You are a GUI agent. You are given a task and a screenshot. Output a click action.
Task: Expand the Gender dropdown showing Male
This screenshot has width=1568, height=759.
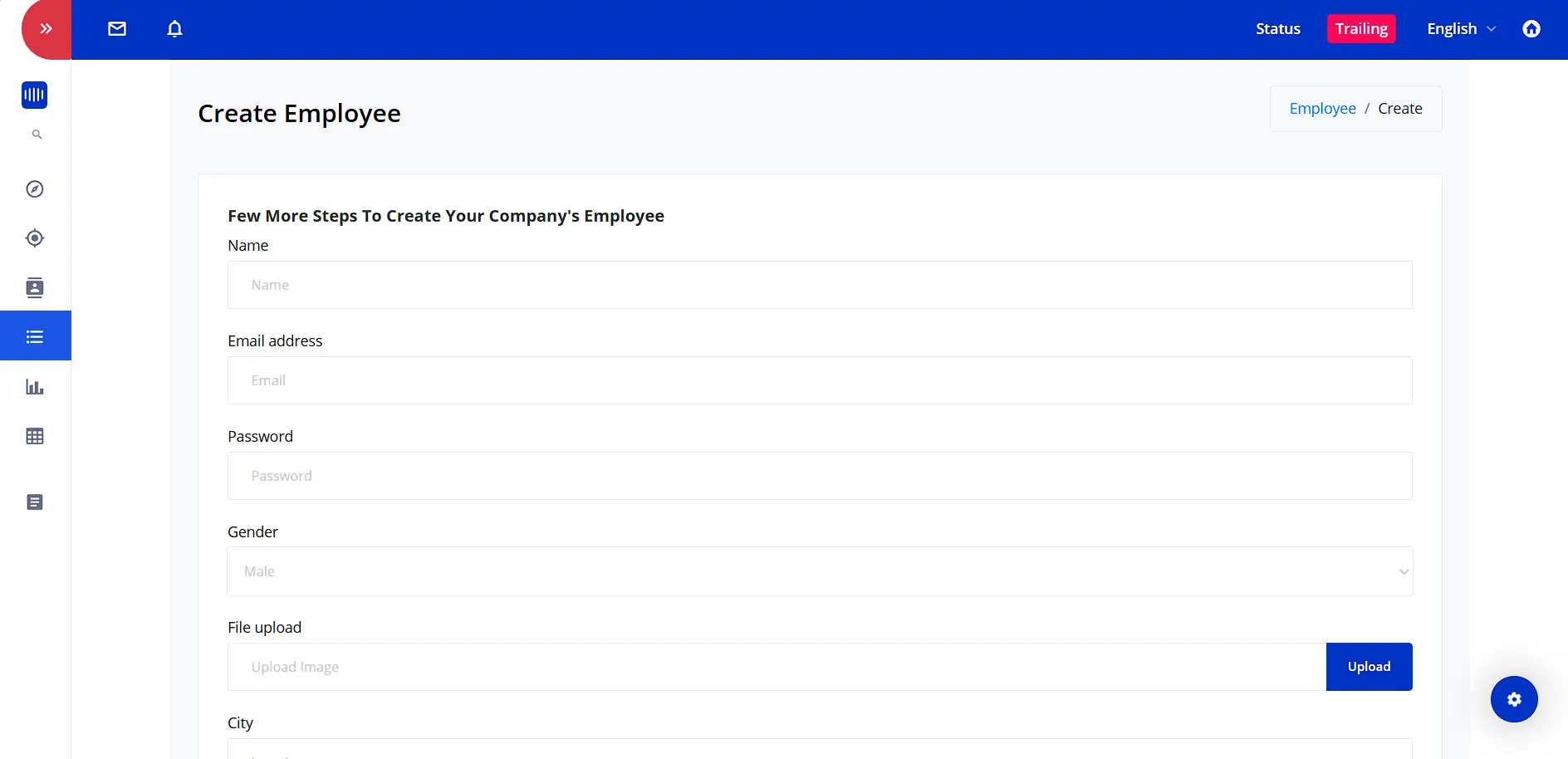click(819, 571)
